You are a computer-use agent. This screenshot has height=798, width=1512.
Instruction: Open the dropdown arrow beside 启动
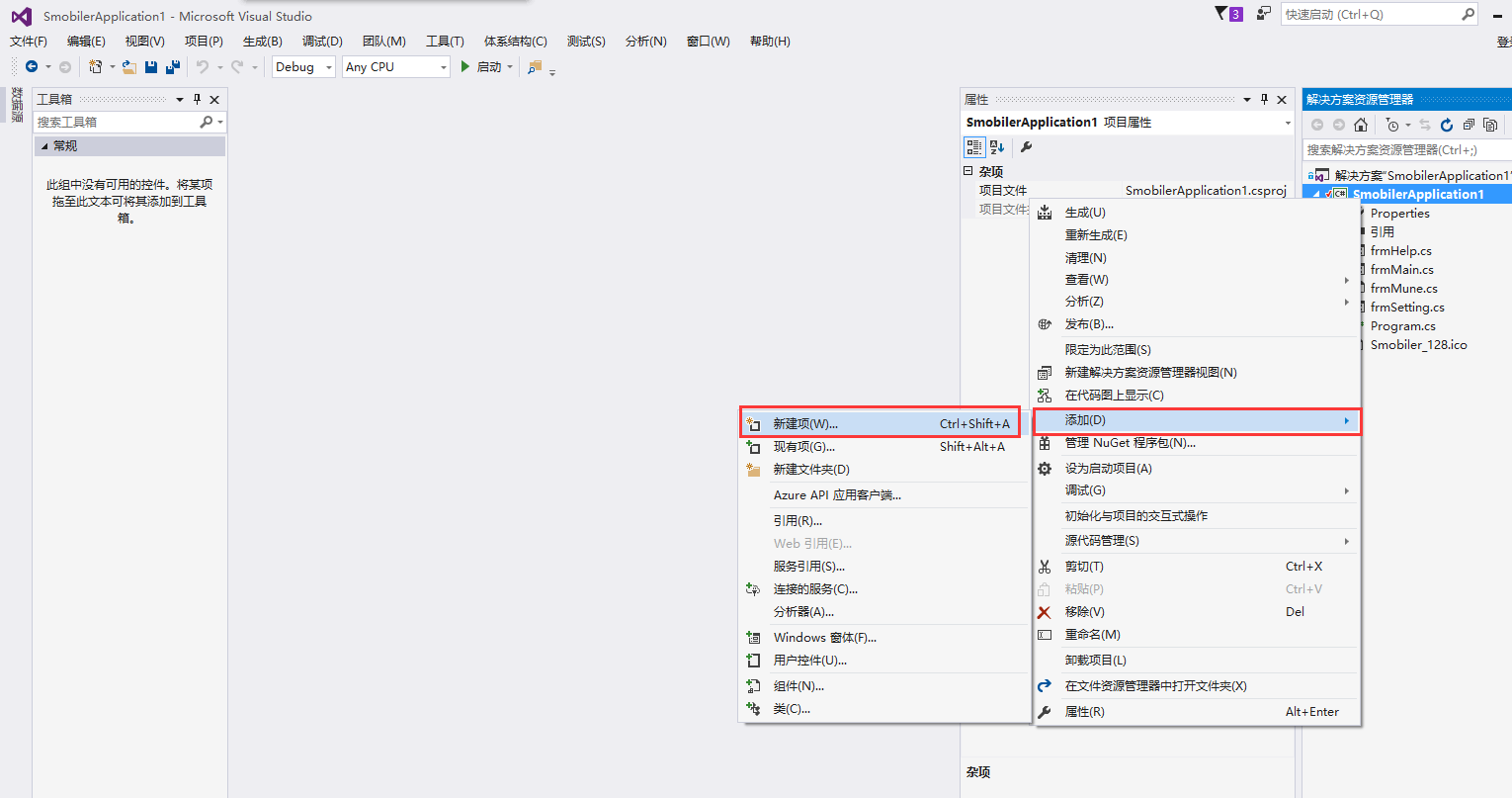click(x=510, y=67)
